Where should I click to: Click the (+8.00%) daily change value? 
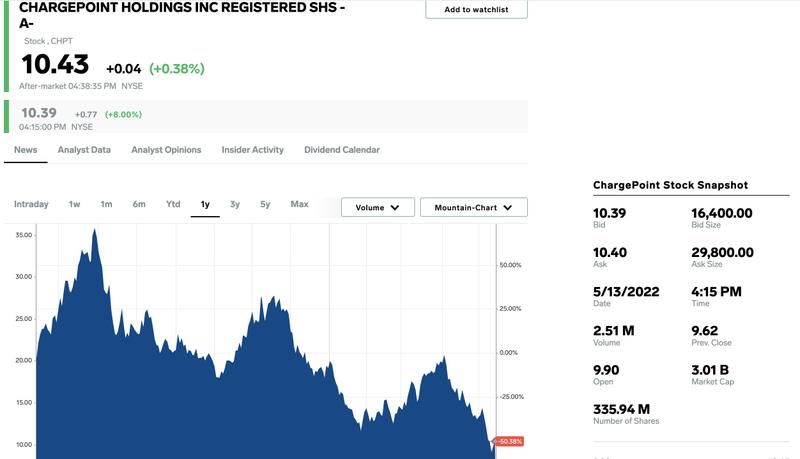point(123,114)
